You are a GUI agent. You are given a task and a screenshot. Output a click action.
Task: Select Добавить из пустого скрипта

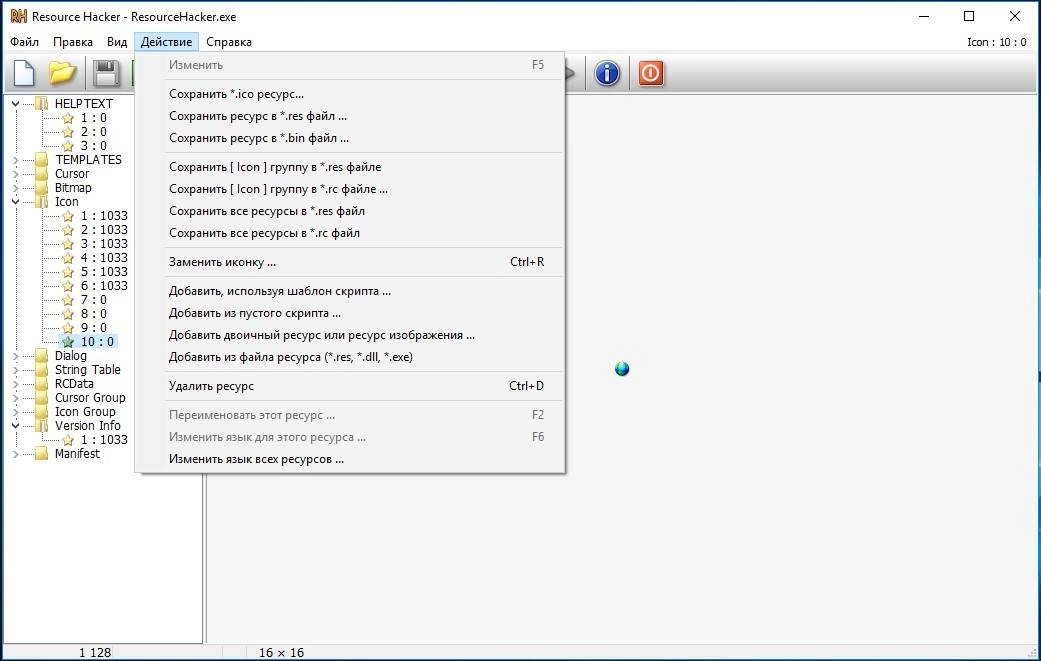(350, 313)
